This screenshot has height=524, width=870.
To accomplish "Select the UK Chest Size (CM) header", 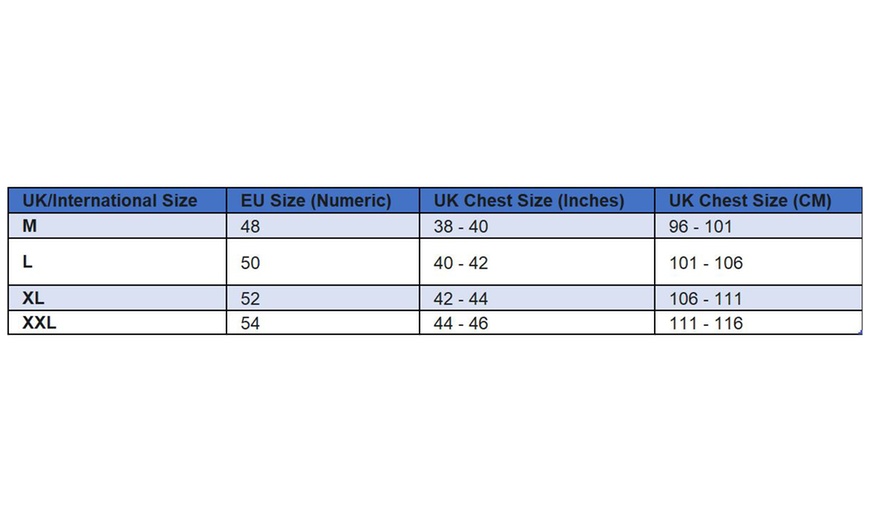I will tap(750, 200).
